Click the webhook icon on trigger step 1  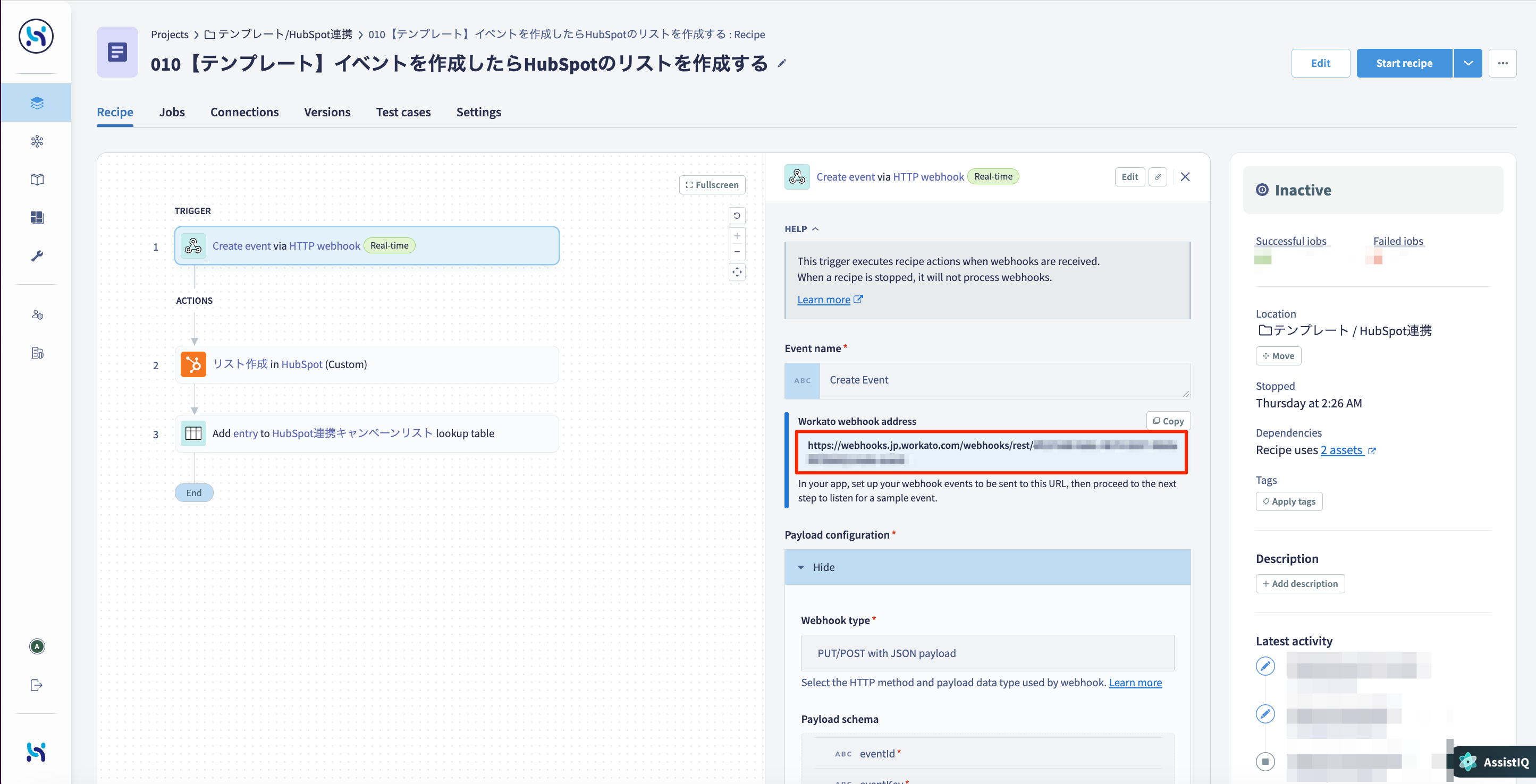coord(193,245)
